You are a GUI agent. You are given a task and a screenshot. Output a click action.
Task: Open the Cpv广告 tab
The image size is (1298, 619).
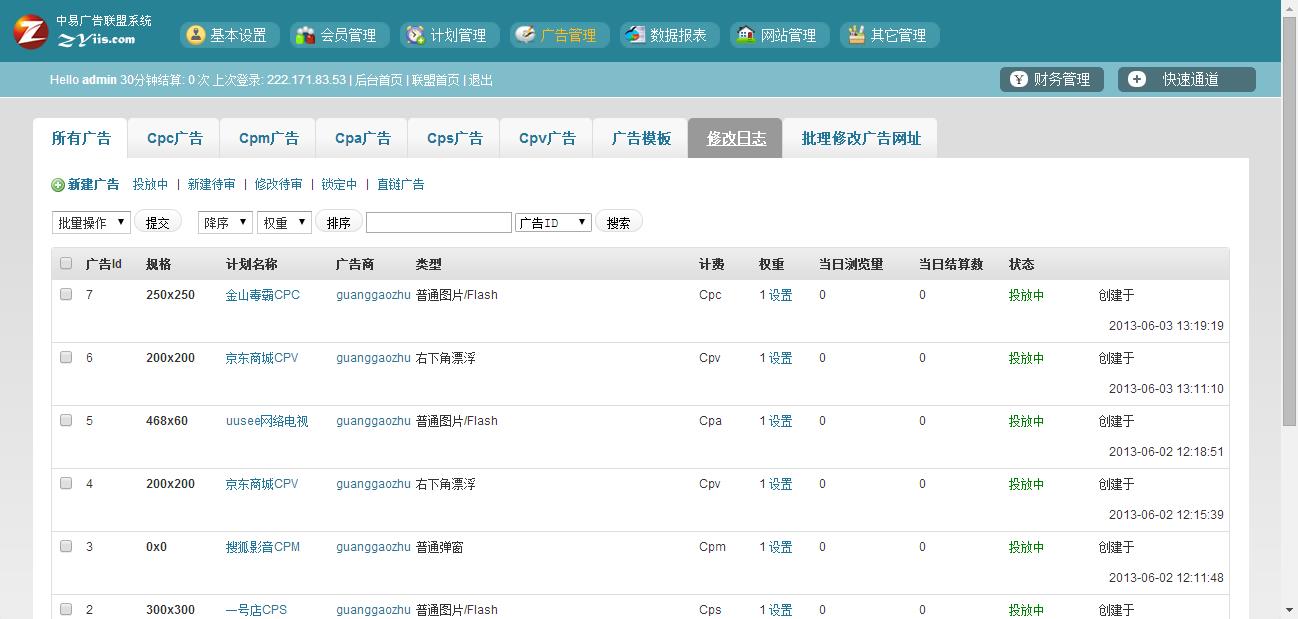547,138
